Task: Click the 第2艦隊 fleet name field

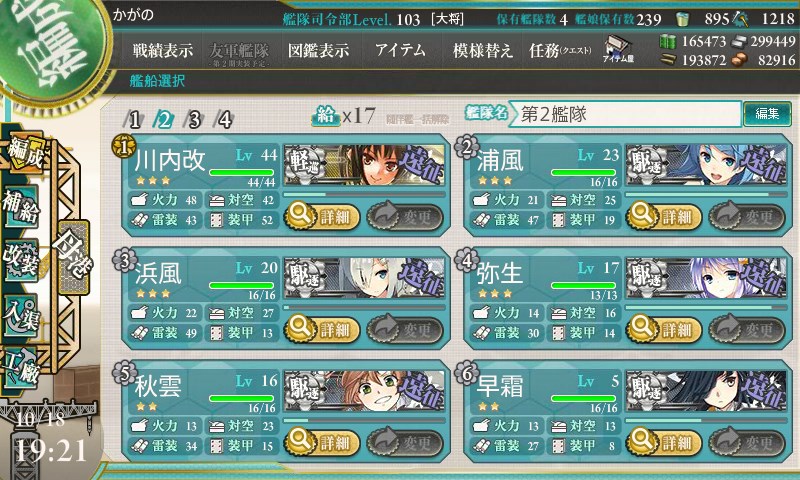Action: click(x=626, y=114)
